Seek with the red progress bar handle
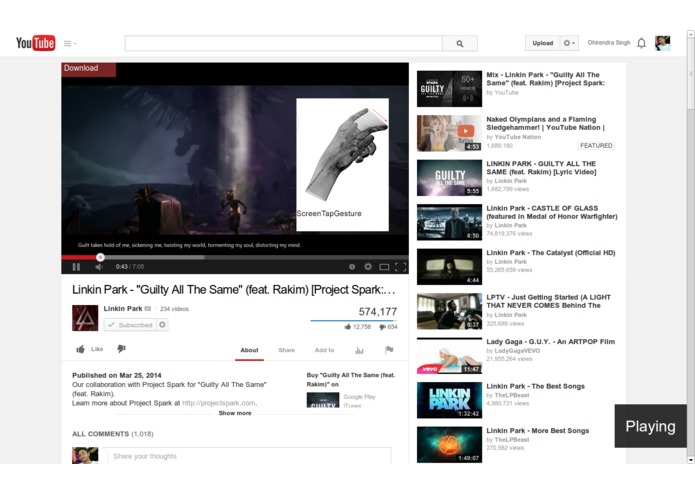This screenshot has width=695, height=494. 100,257
